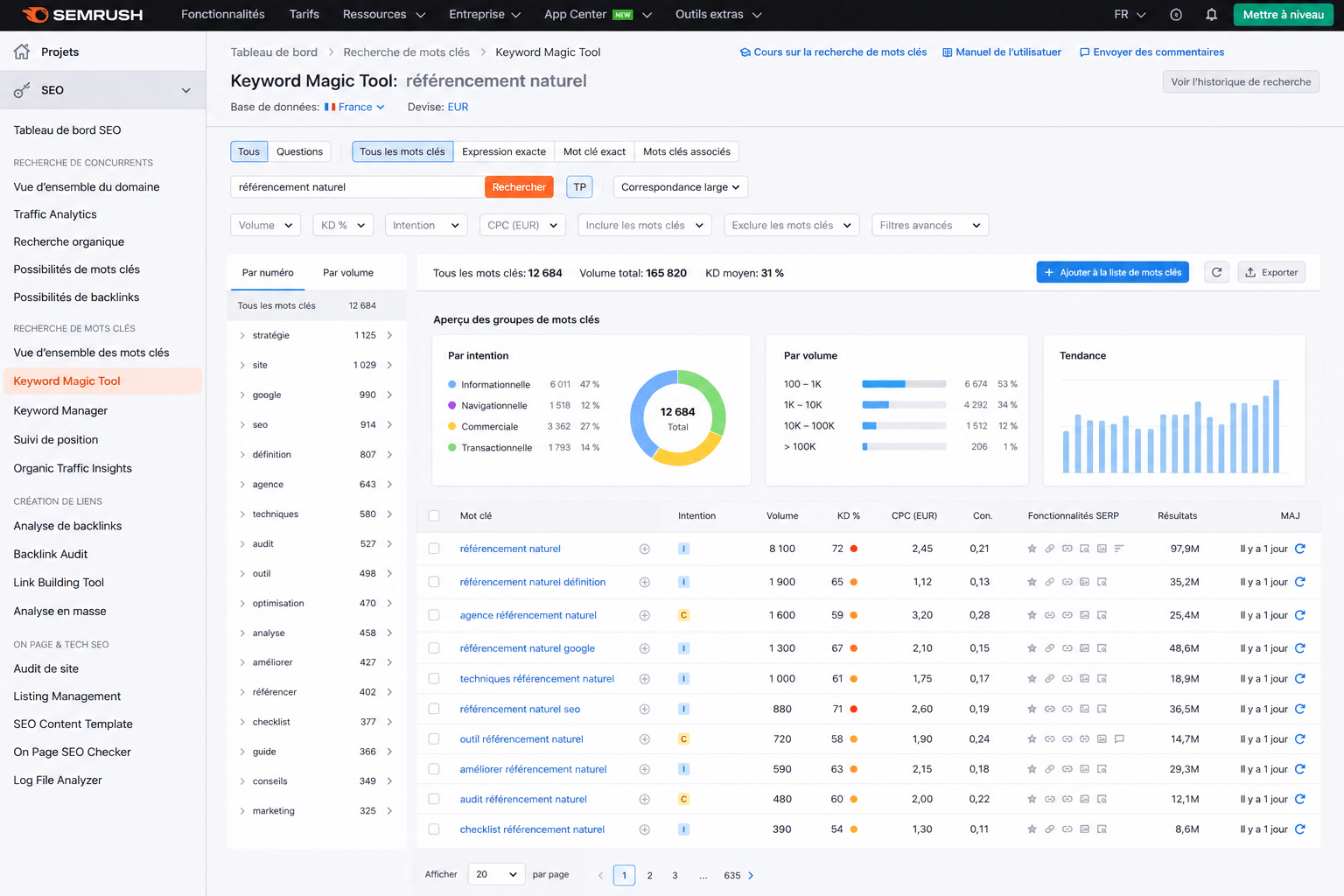
Task: Click star SERP icon for référencement naturel google
Action: click(1032, 648)
